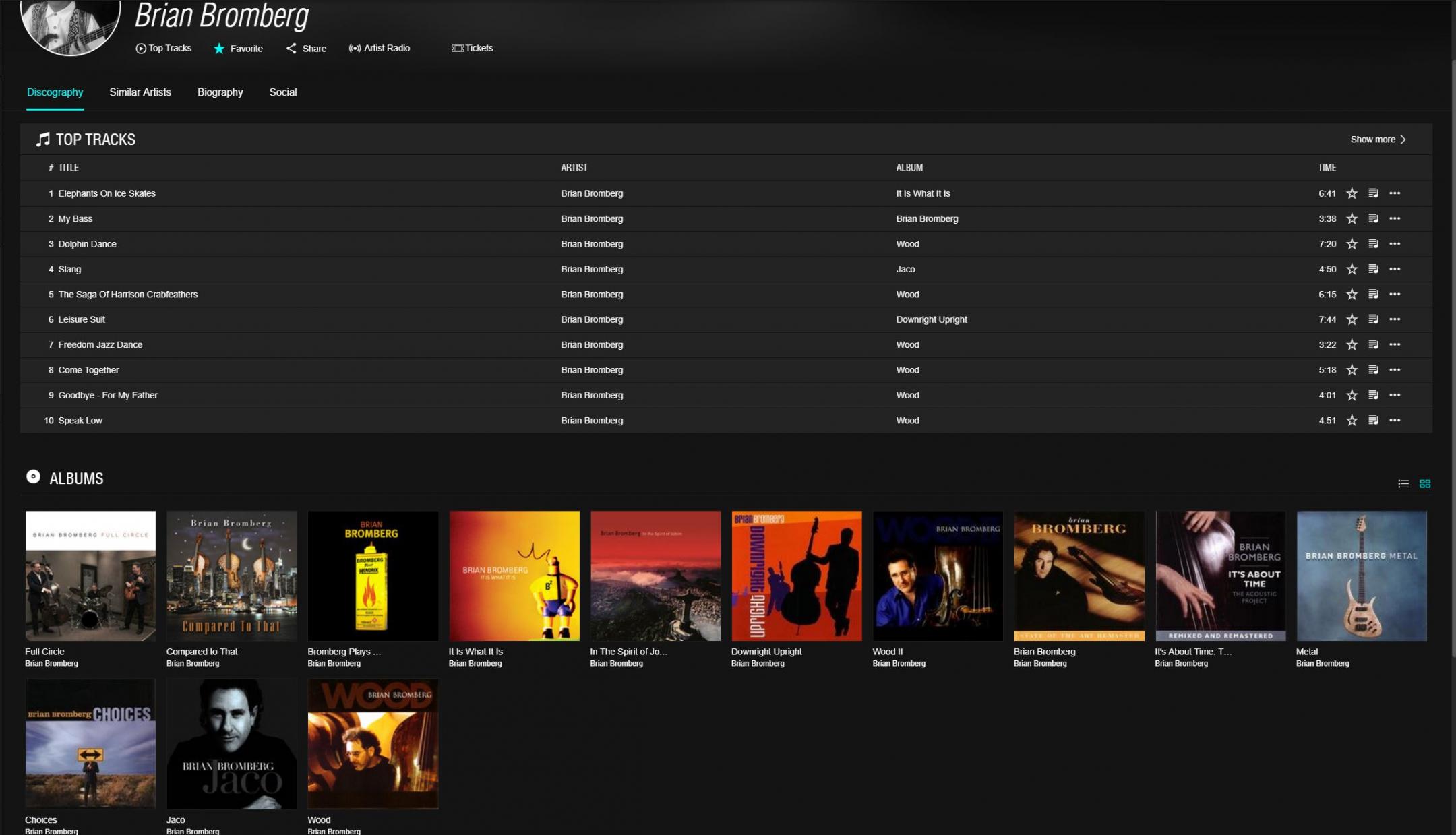Add Speak Low to playlist
The height and width of the screenshot is (835, 1456).
pos(1373,421)
